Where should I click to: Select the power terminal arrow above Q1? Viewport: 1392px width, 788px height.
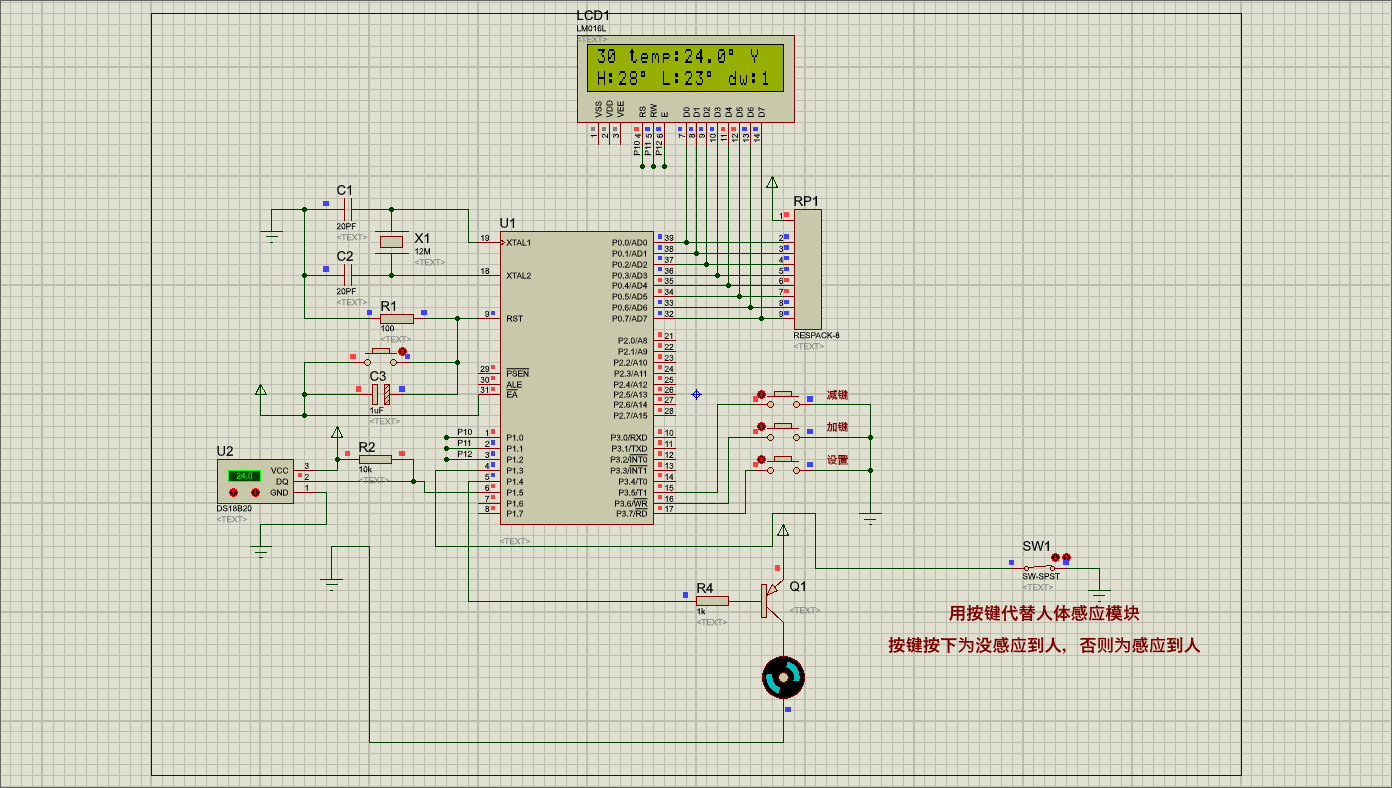click(782, 532)
